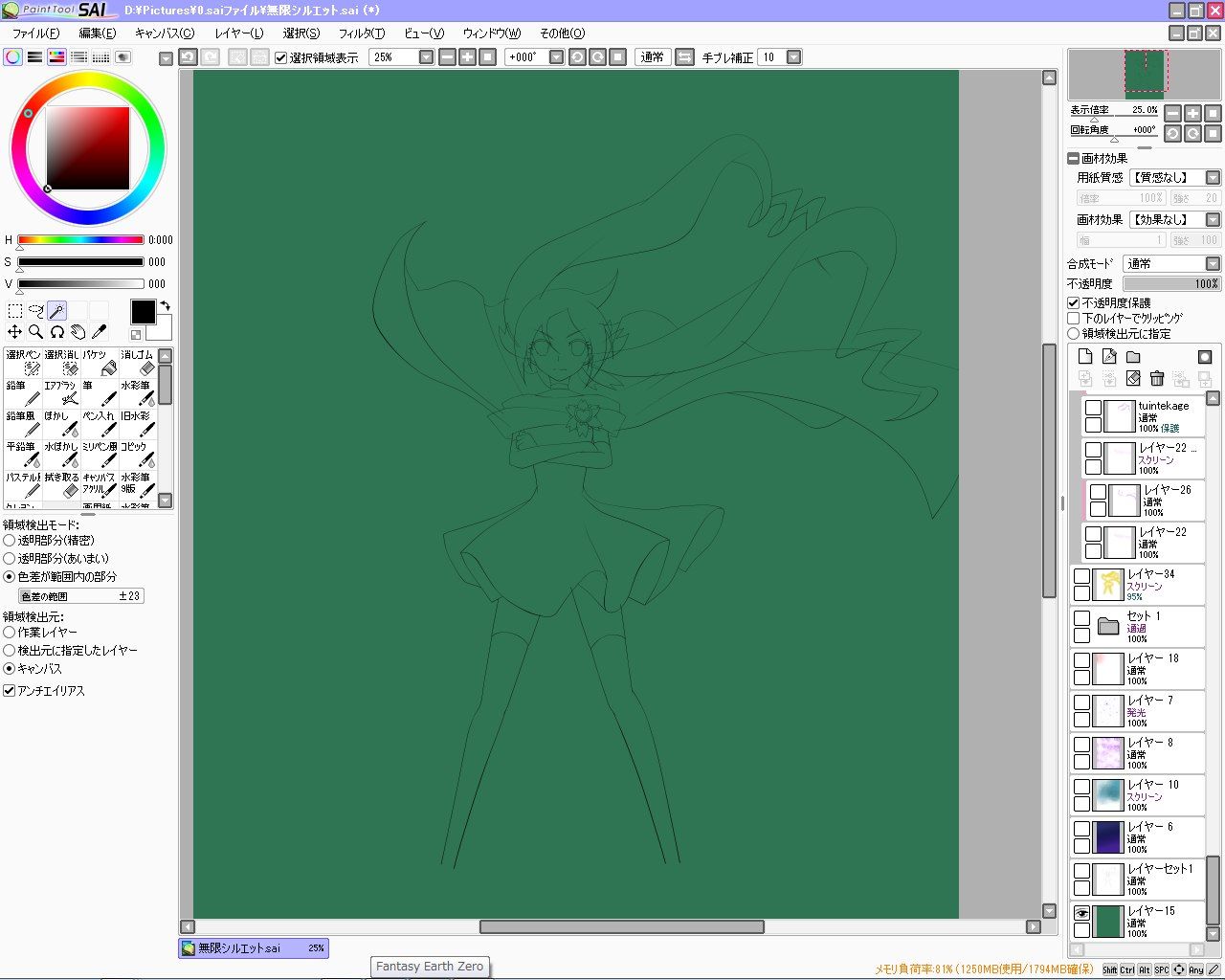Select the hand pan tool
The width and height of the screenshot is (1225, 980).
pyautogui.click(x=78, y=332)
